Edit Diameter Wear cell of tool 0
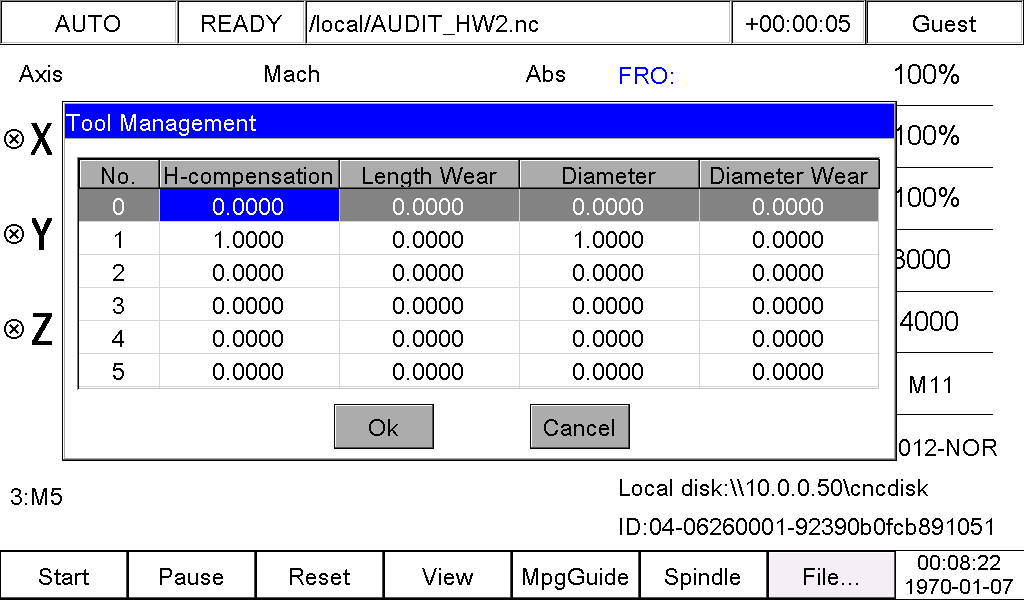This screenshot has width=1024, height=600. pos(789,206)
